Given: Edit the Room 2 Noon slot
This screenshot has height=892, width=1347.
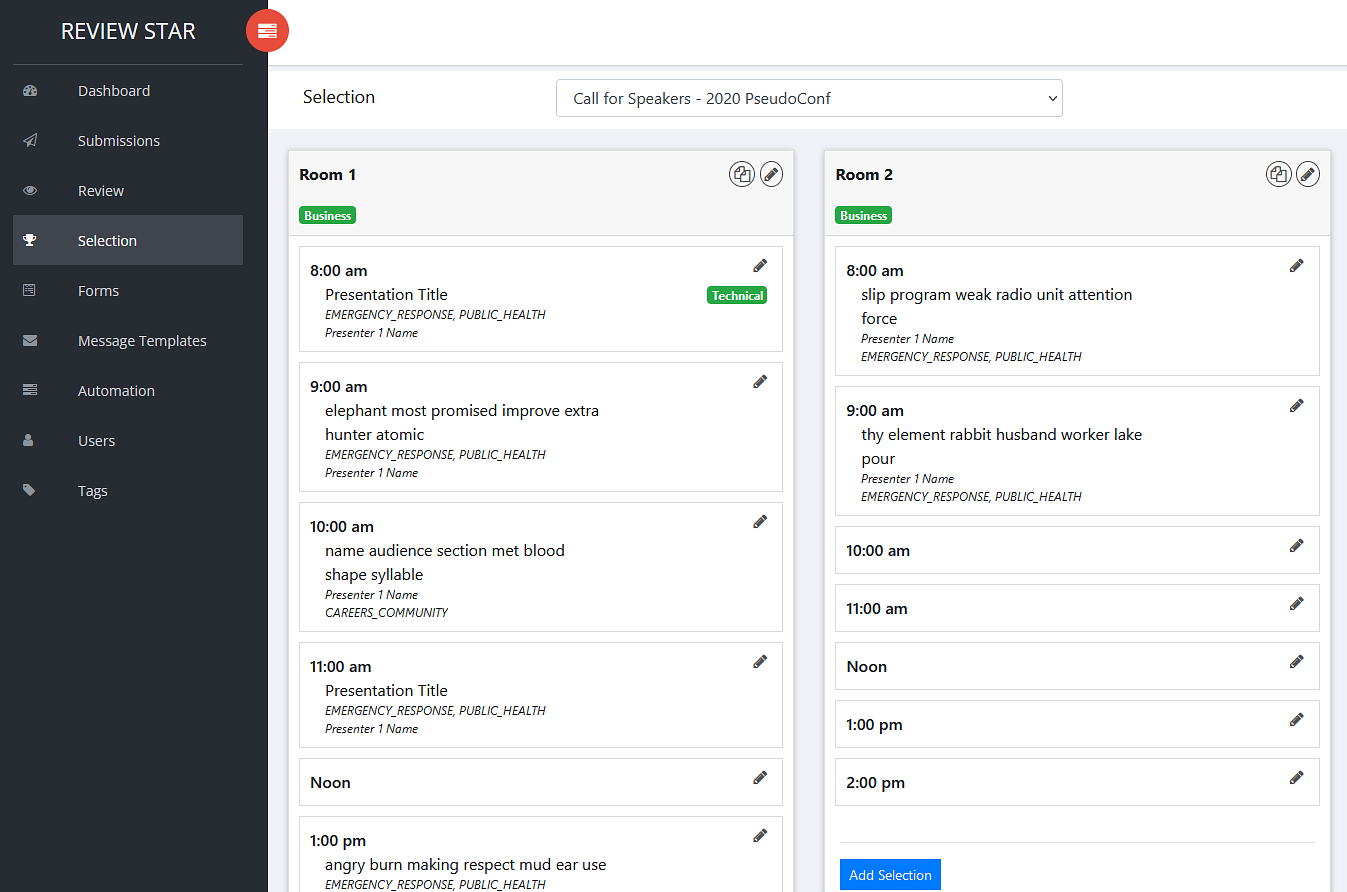Looking at the screenshot, I should (x=1296, y=662).
